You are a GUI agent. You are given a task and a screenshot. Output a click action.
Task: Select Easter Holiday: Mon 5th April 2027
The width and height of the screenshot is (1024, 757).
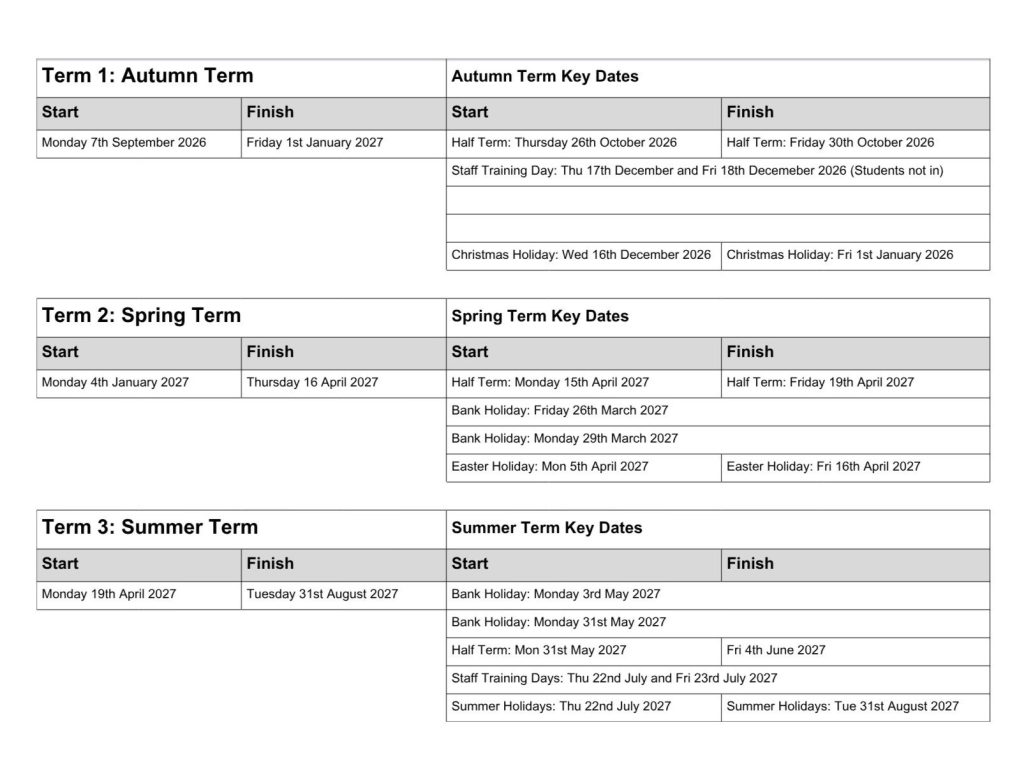pos(550,466)
